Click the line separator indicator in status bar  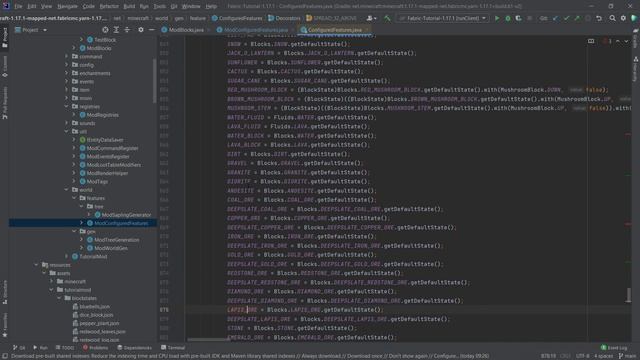565,356
